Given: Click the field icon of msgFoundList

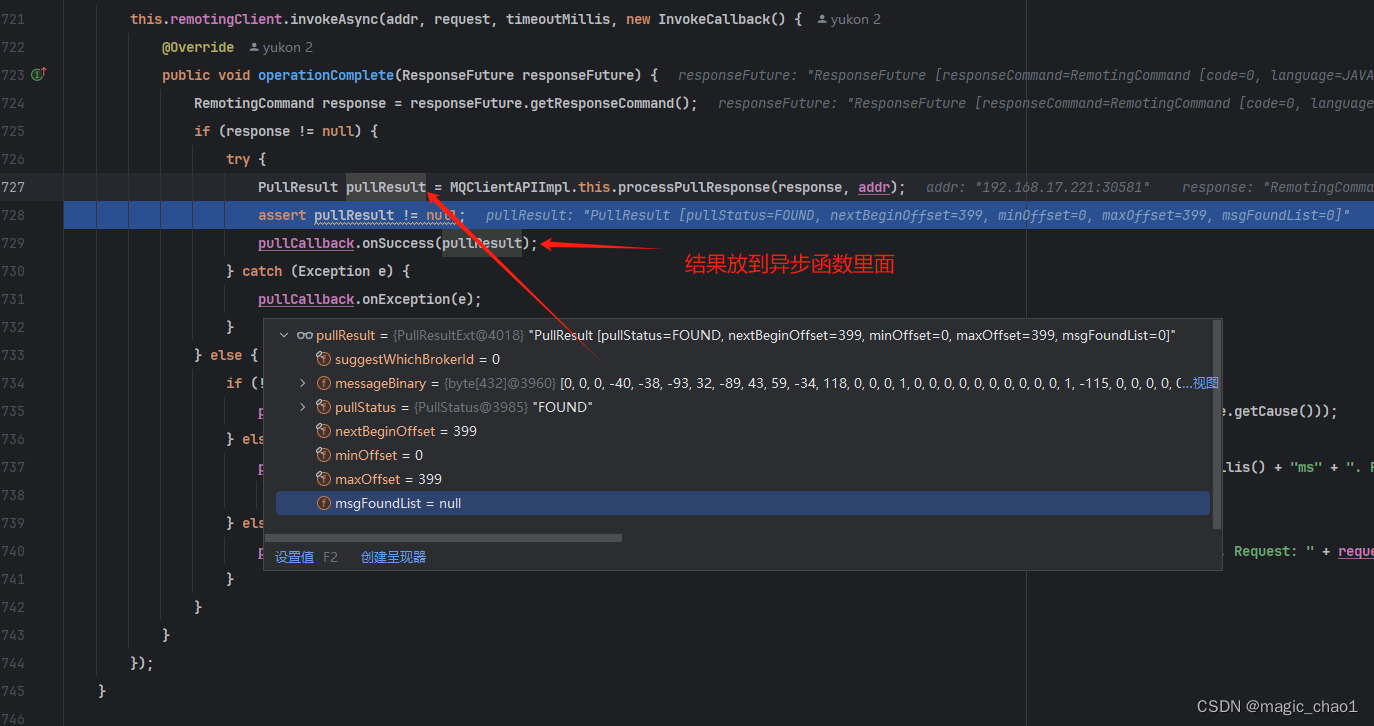Looking at the screenshot, I should (323, 503).
